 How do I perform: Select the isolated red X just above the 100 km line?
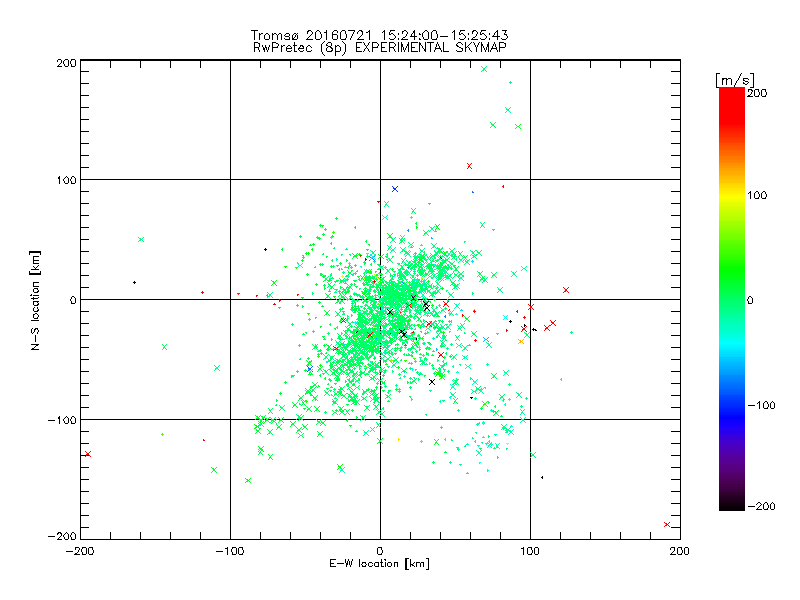469,166
